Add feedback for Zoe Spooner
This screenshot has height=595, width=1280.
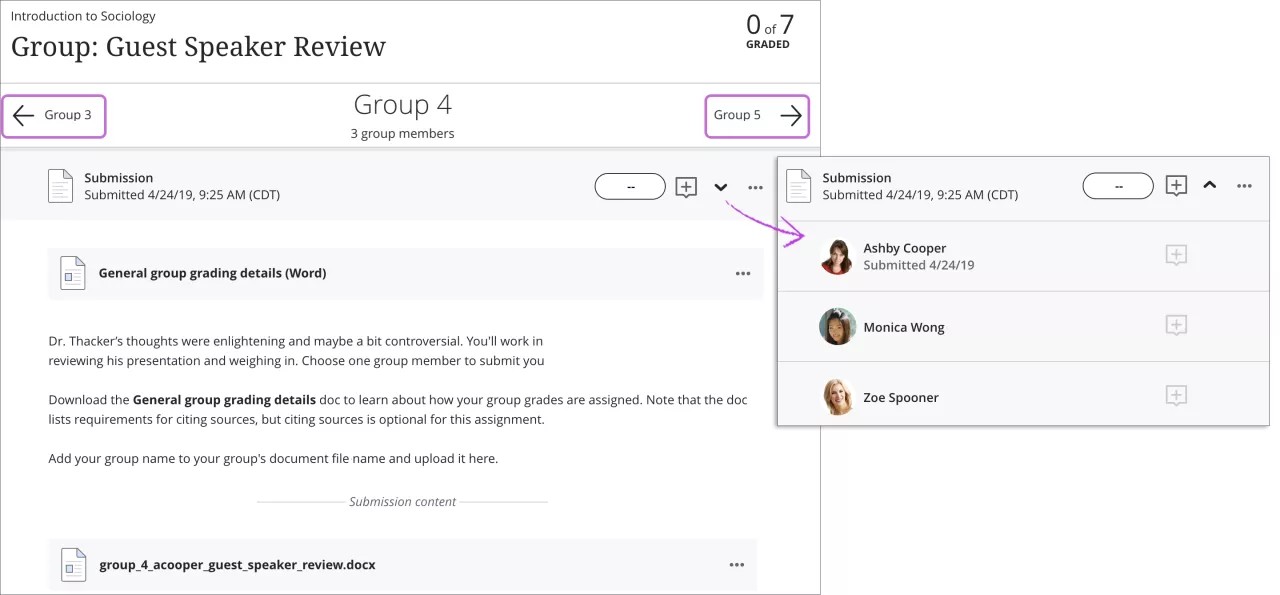click(x=1176, y=396)
